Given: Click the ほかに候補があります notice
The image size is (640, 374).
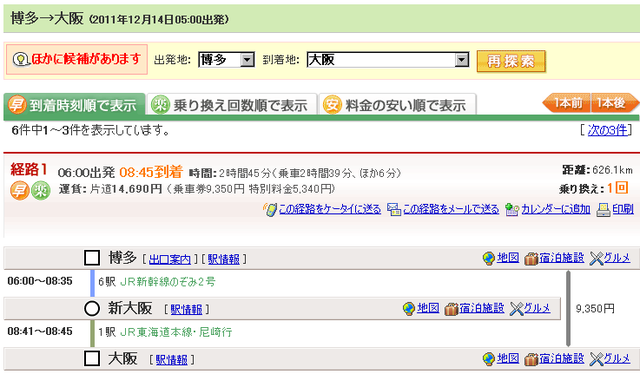Looking at the screenshot, I should point(77,60).
